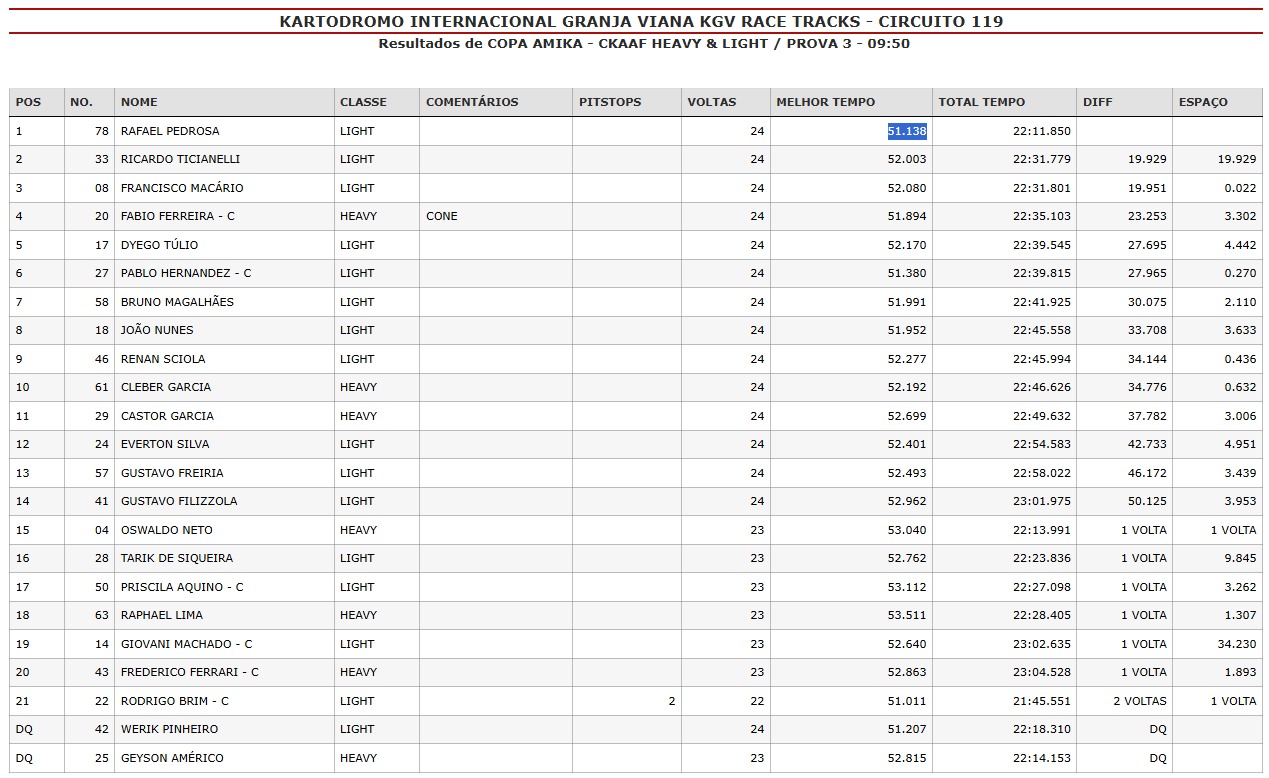Click total time 23:04.528

(1041, 672)
